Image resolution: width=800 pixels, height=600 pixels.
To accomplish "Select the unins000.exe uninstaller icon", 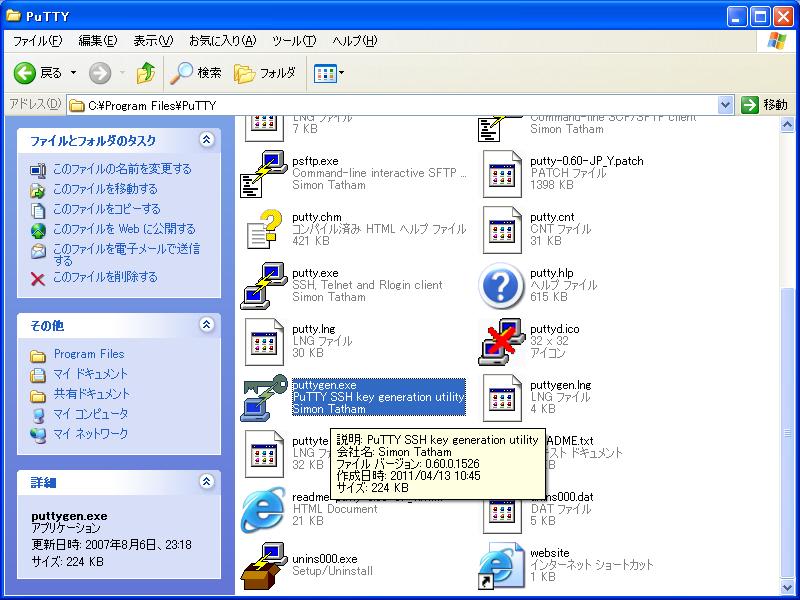I will 265,565.
